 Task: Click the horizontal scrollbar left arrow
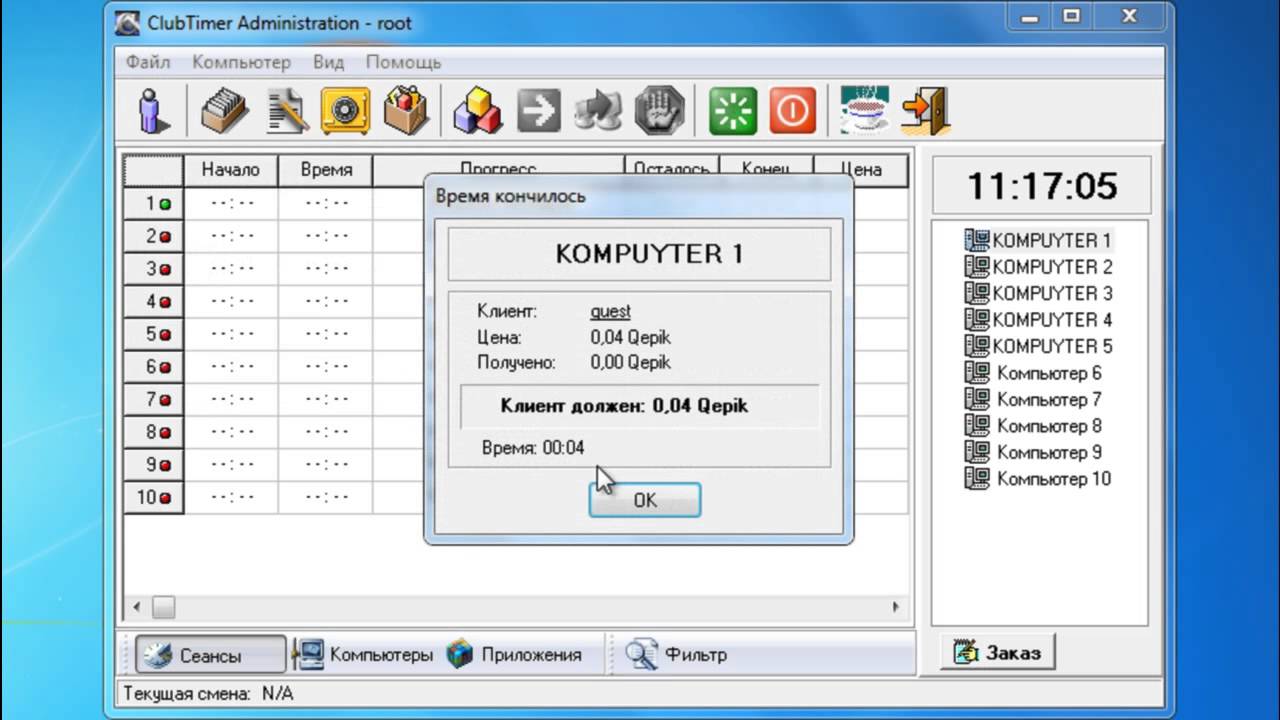tap(137, 607)
